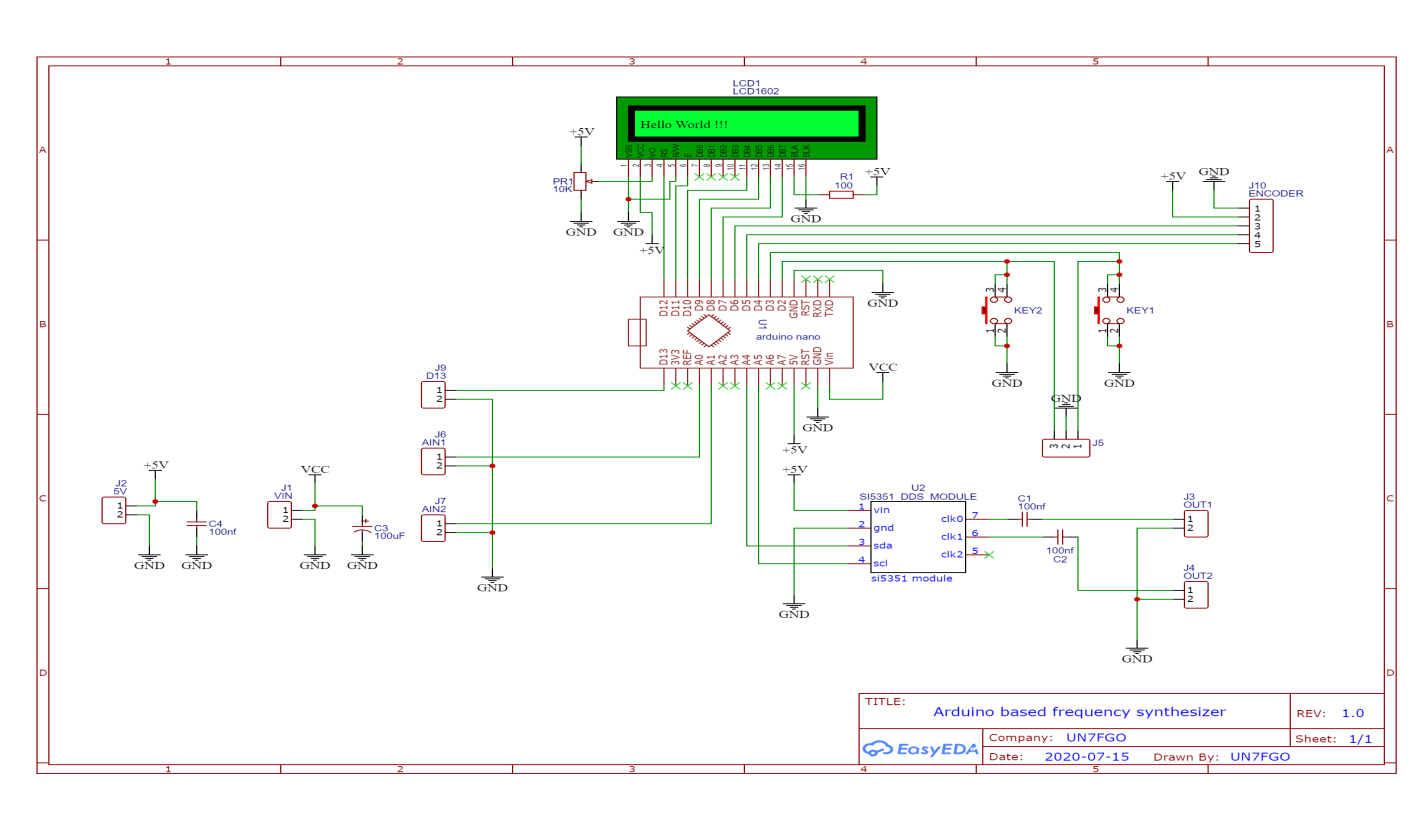Click the 'TITLE:' label in title block
The width and height of the screenshot is (1418, 828).
(x=885, y=702)
